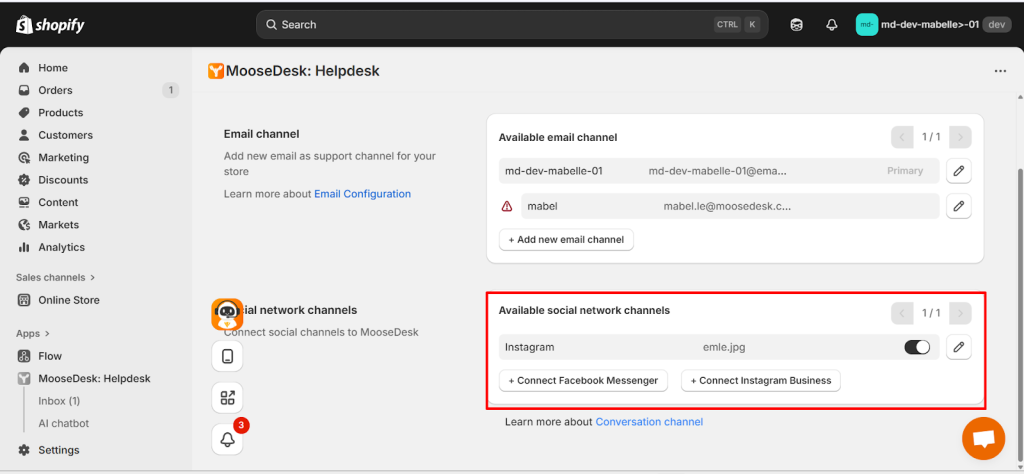This screenshot has width=1024, height=474.
Task: Click the notification bell in top bar
Action: point(831,25)
